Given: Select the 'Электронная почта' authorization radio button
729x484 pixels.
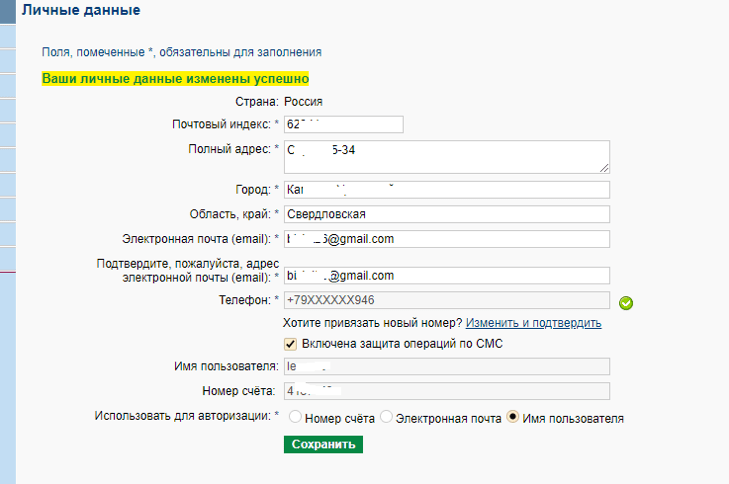Looking at the screenshot, I should coord(386,417).
